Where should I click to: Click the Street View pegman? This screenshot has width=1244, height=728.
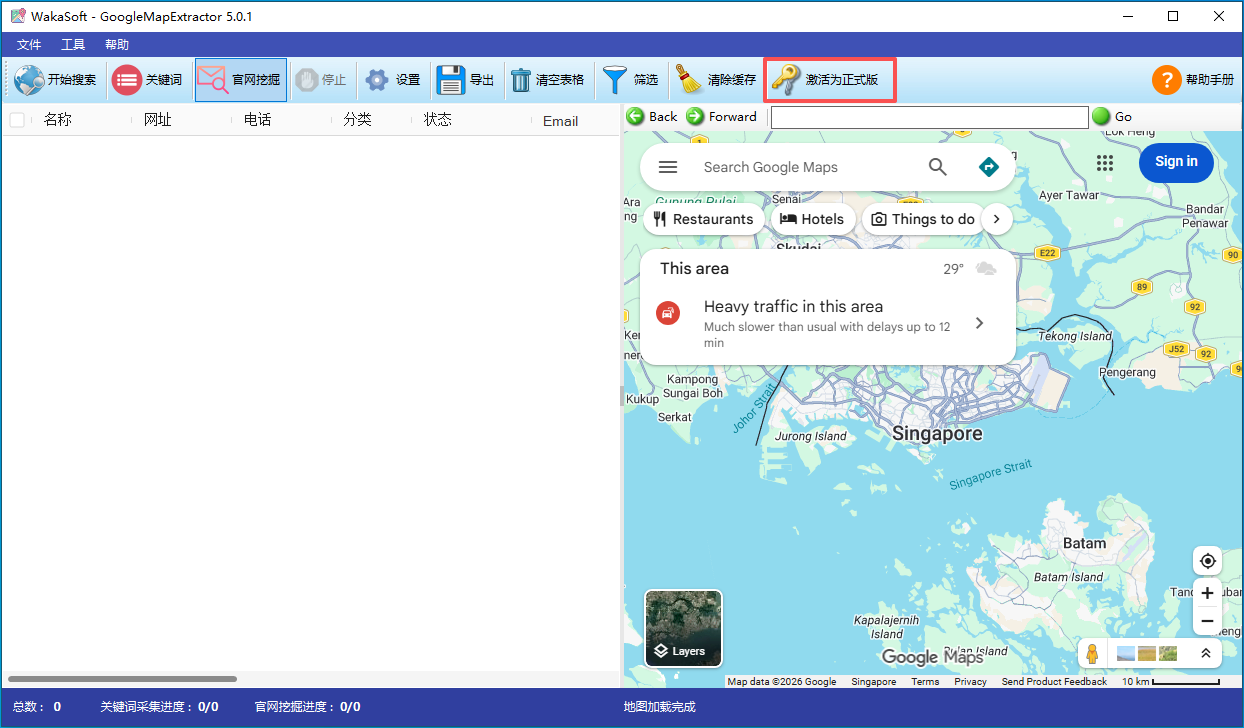click(x=1093, y=654)
